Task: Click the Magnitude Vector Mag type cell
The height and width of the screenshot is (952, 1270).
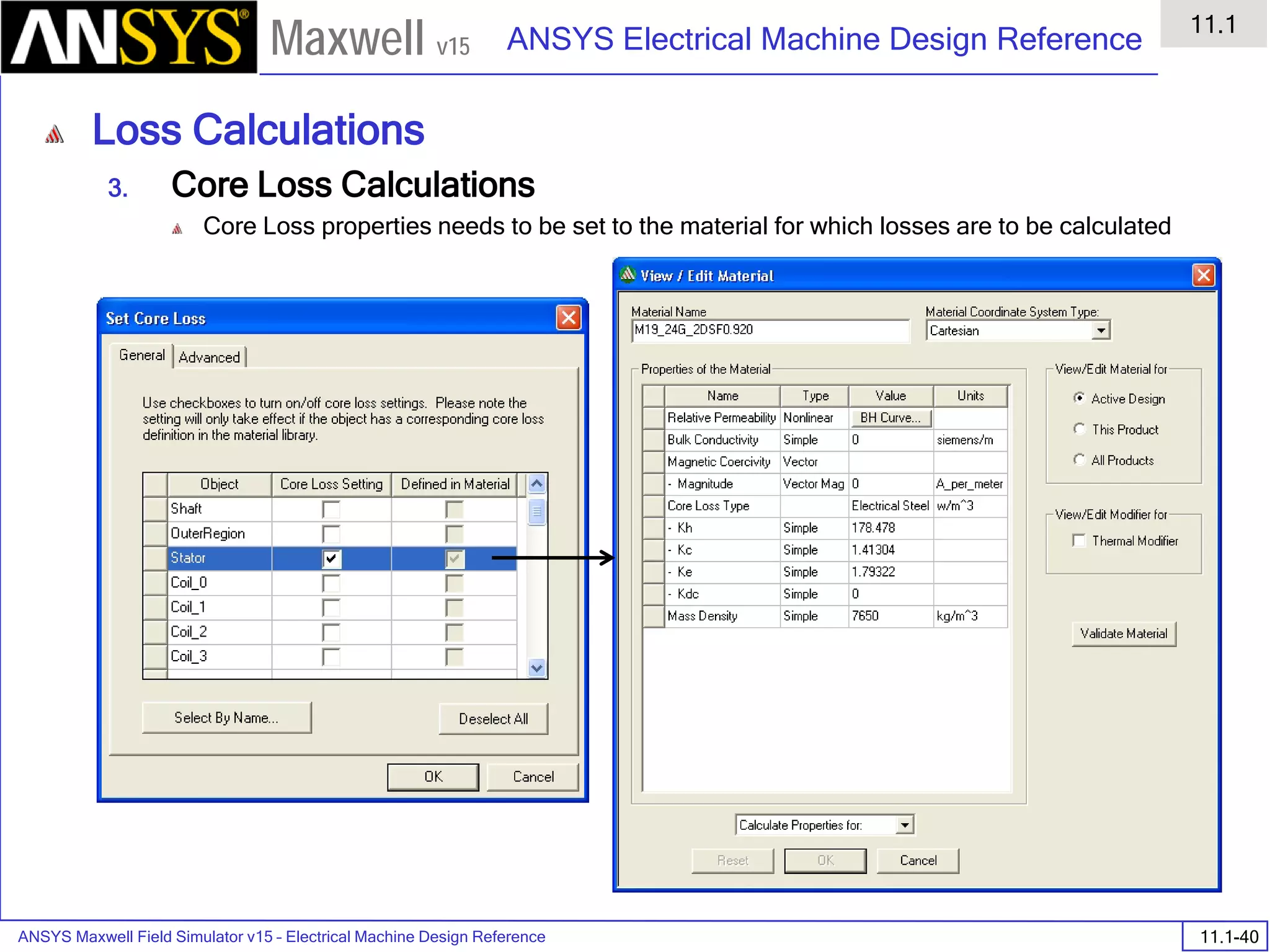Action: (x=814, y=484)
